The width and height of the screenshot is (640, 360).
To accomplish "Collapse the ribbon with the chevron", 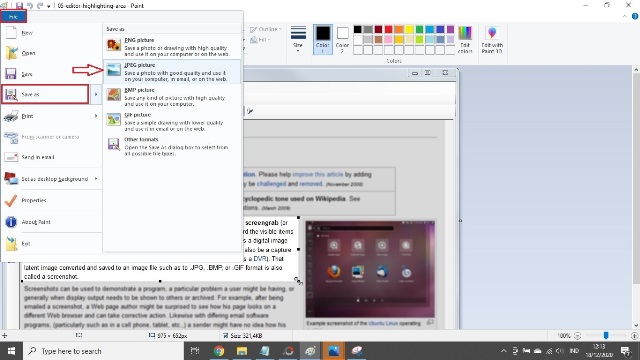I will tap(624, 16).
